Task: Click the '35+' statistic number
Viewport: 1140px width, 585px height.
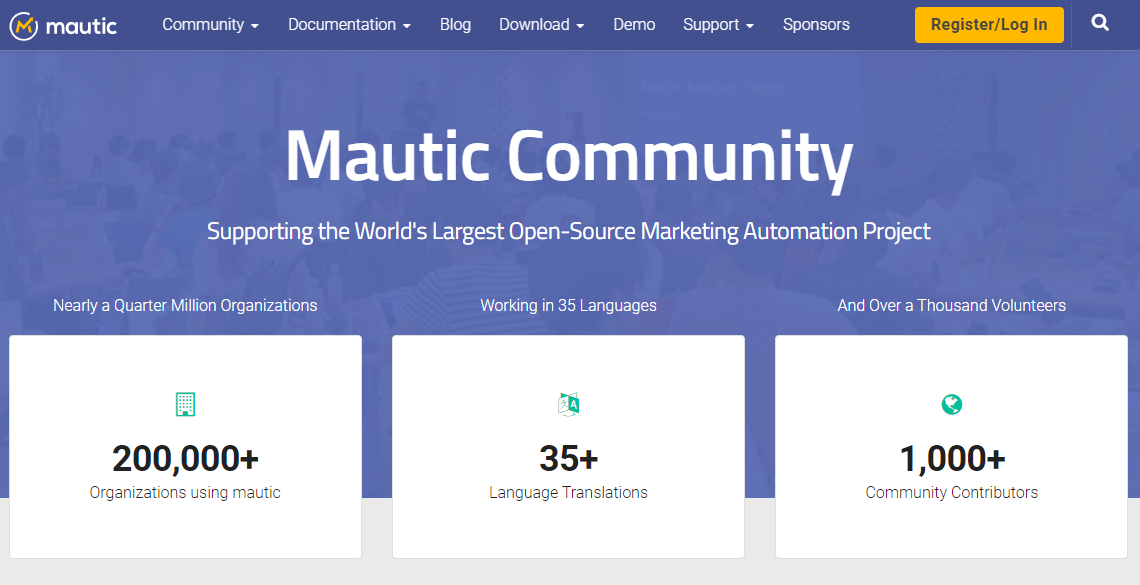Action: [569, 459]
